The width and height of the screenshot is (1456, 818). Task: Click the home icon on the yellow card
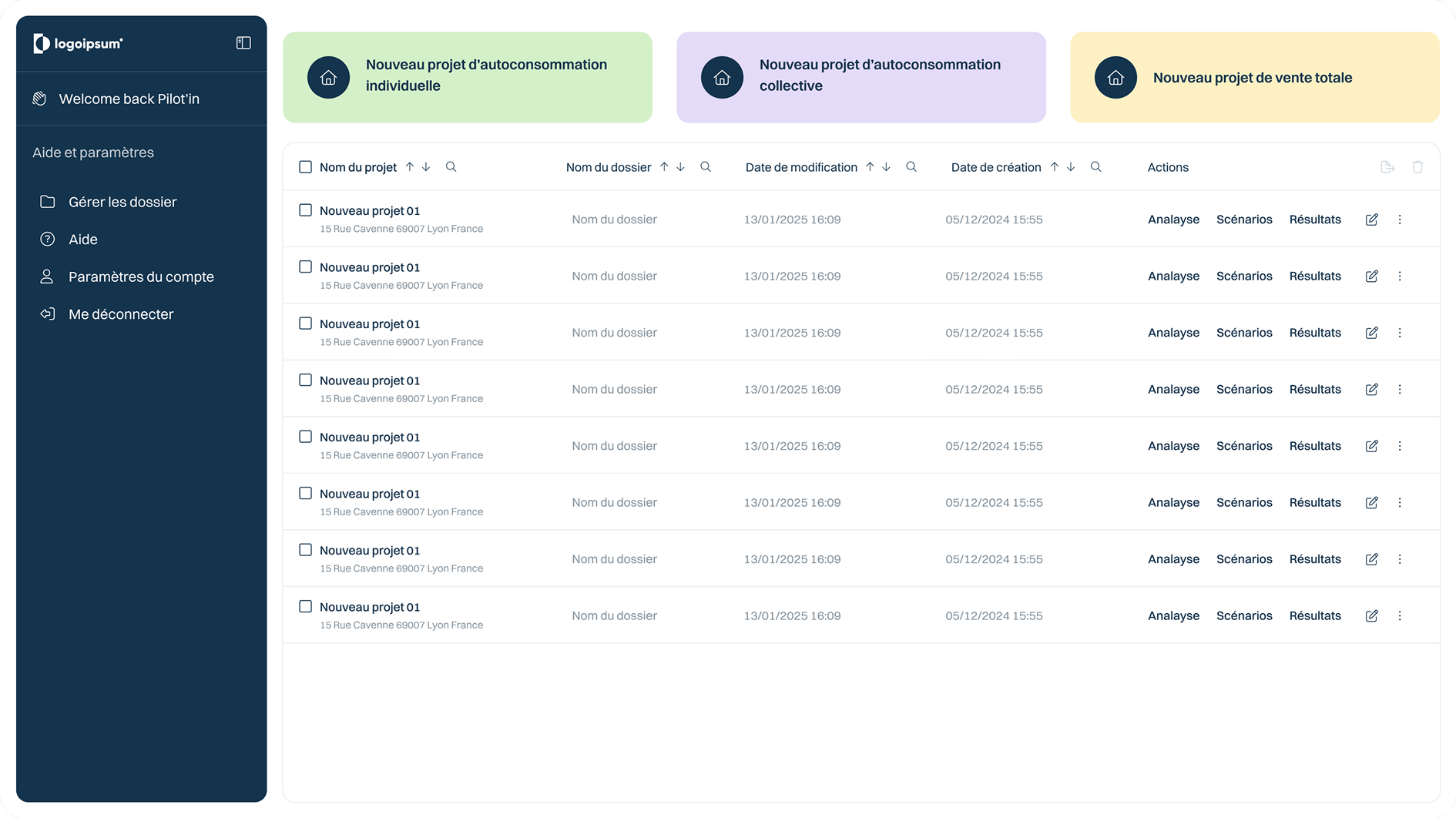pyautogui.click(x=1115, y=77)
